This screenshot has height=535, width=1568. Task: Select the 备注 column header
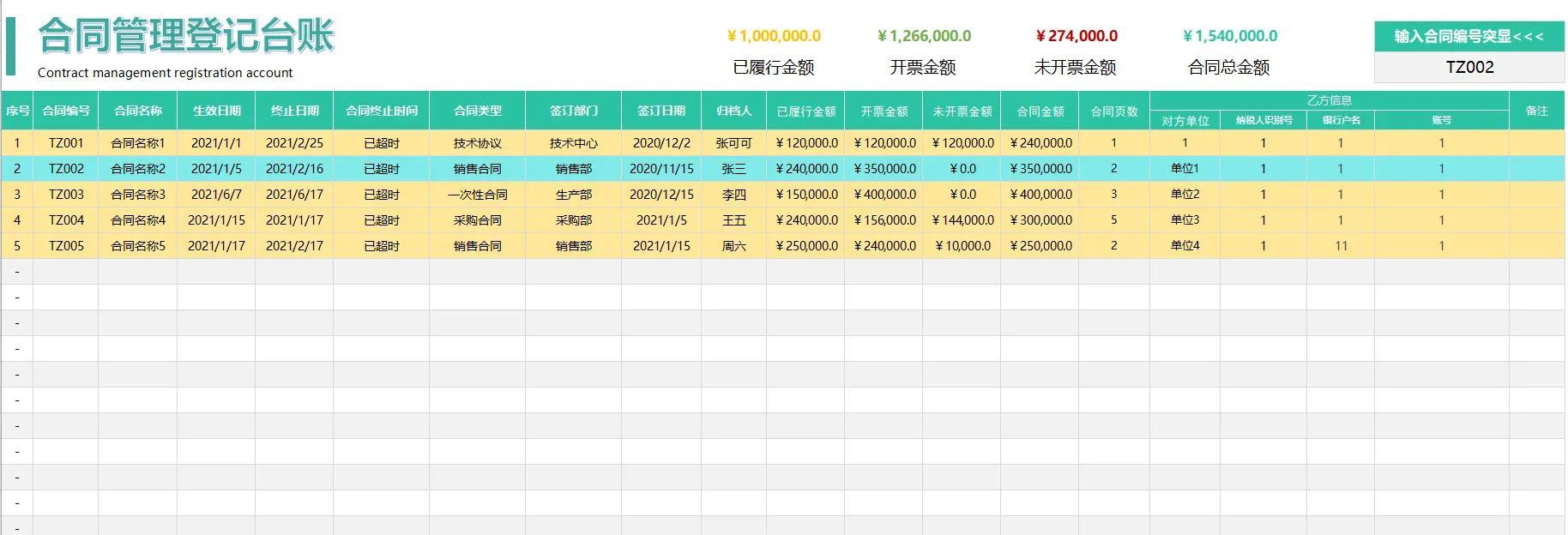(1537, 111)
